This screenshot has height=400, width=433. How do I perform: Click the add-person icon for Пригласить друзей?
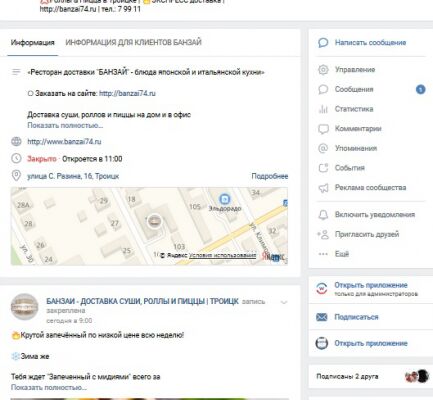pyautogui.click(x=323, y=234)
